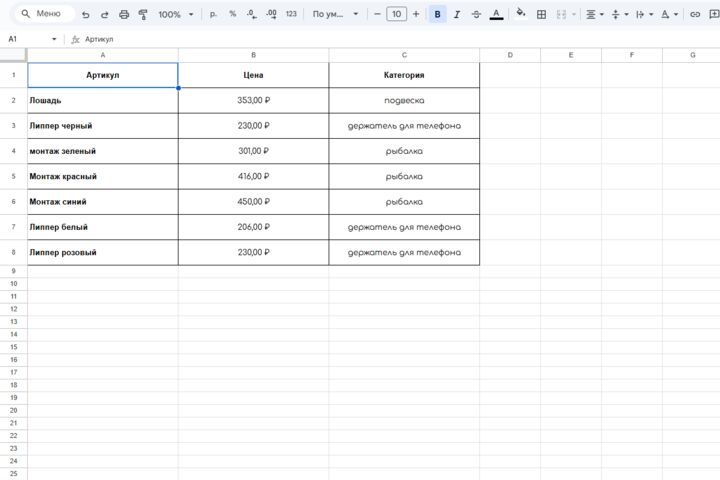720x480 pixels.
Task: Select column G header
Action: click(x=692, y=55)
